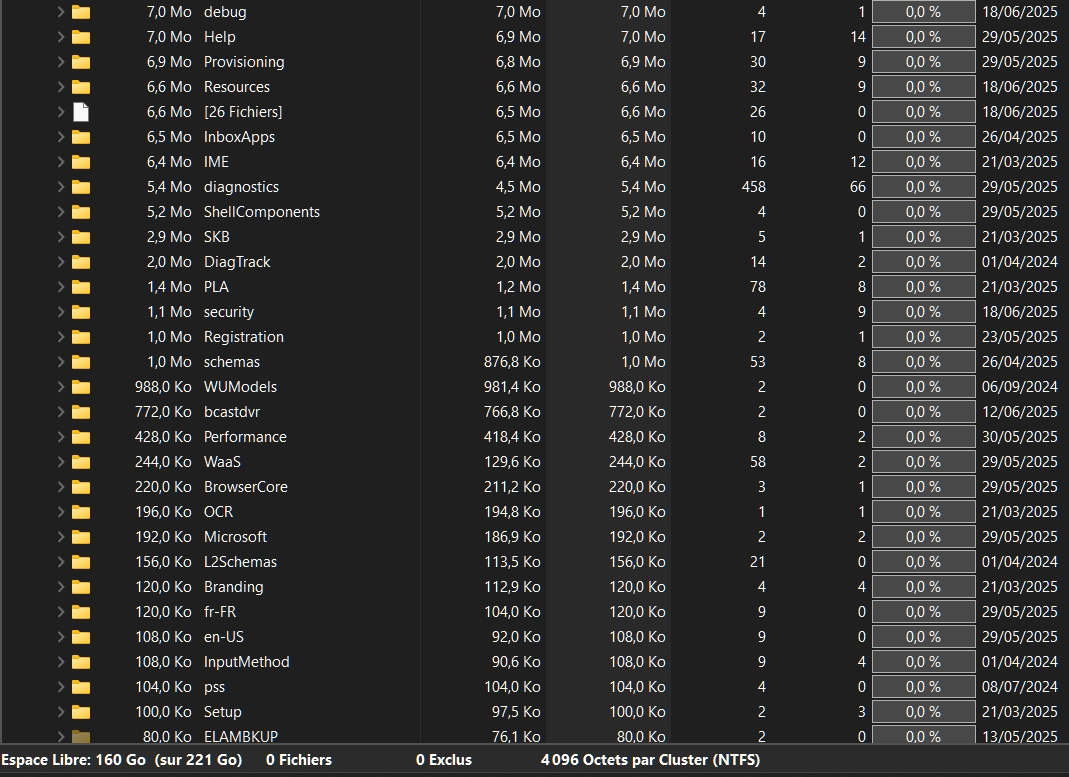This screenshot has width=1069, height=777.
Task: Click the Resources folder icon
Action: tap(81, 87)
